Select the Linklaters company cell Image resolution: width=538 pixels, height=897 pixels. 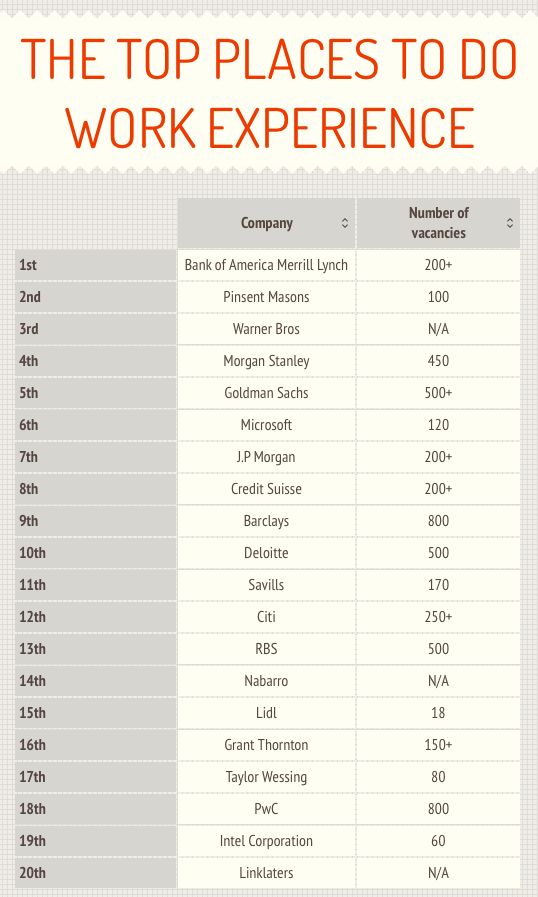[x=266, y=874]
